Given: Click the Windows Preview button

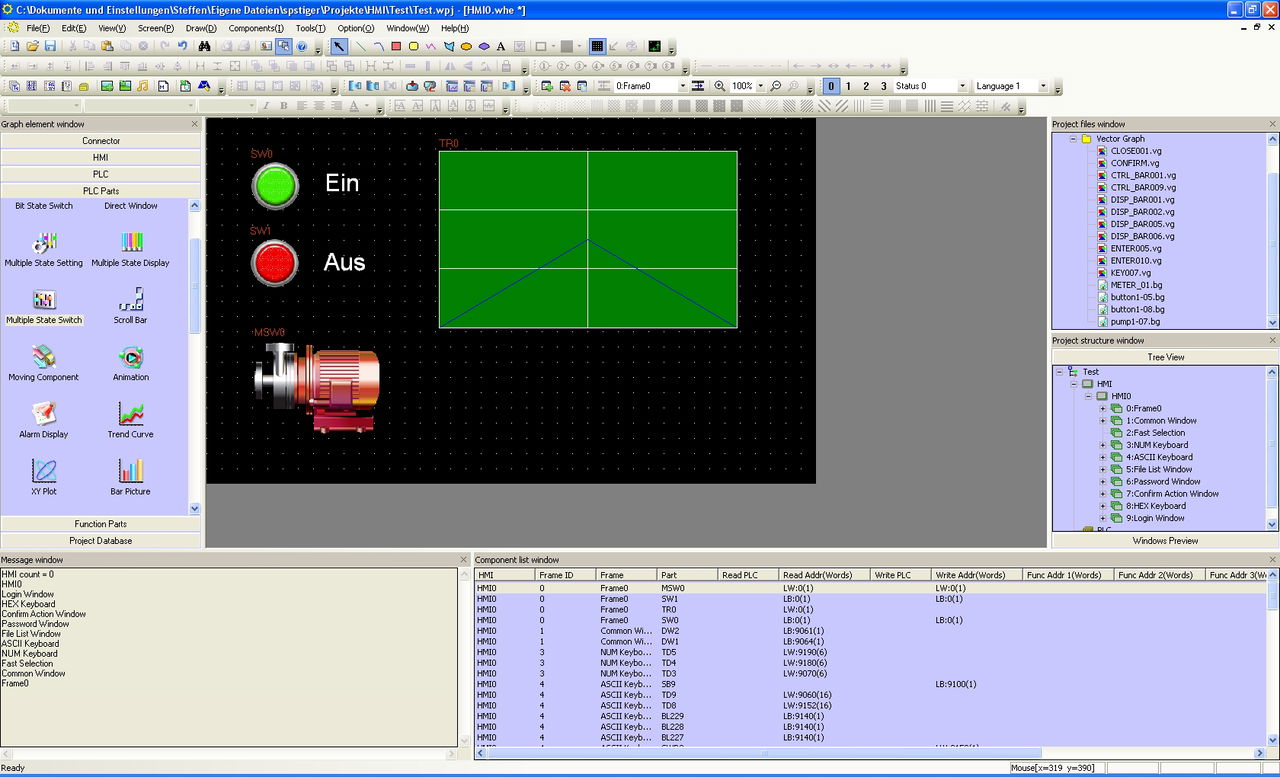Looking at the screenshot, I should 1165,541.
